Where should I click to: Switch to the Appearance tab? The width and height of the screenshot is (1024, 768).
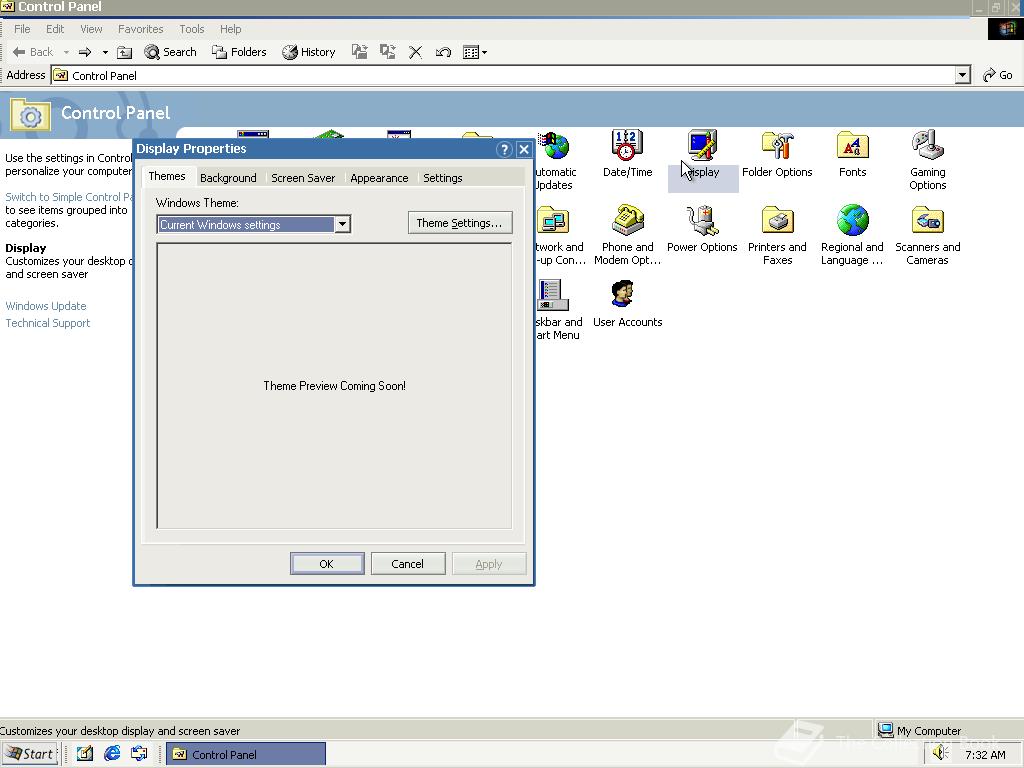(x=379, y=178)
